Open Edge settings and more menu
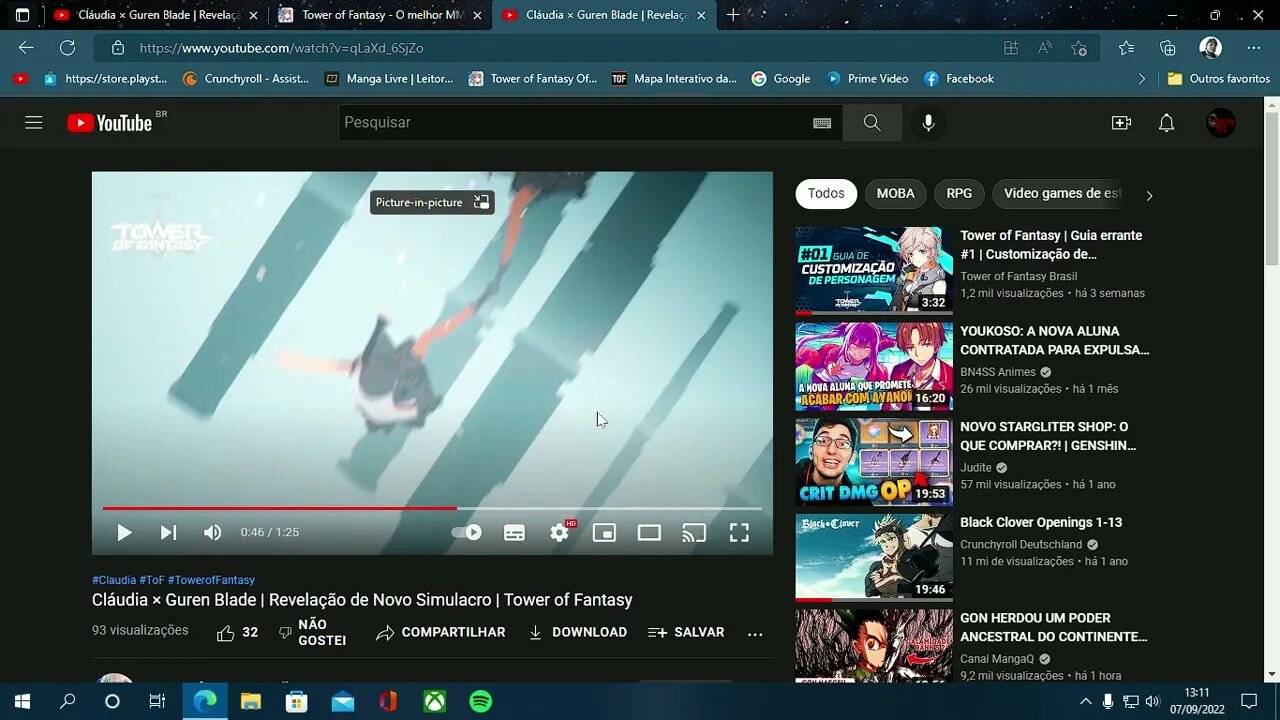The width and height of the screenshot is (1280, 720). click(x=1254, y=47)
